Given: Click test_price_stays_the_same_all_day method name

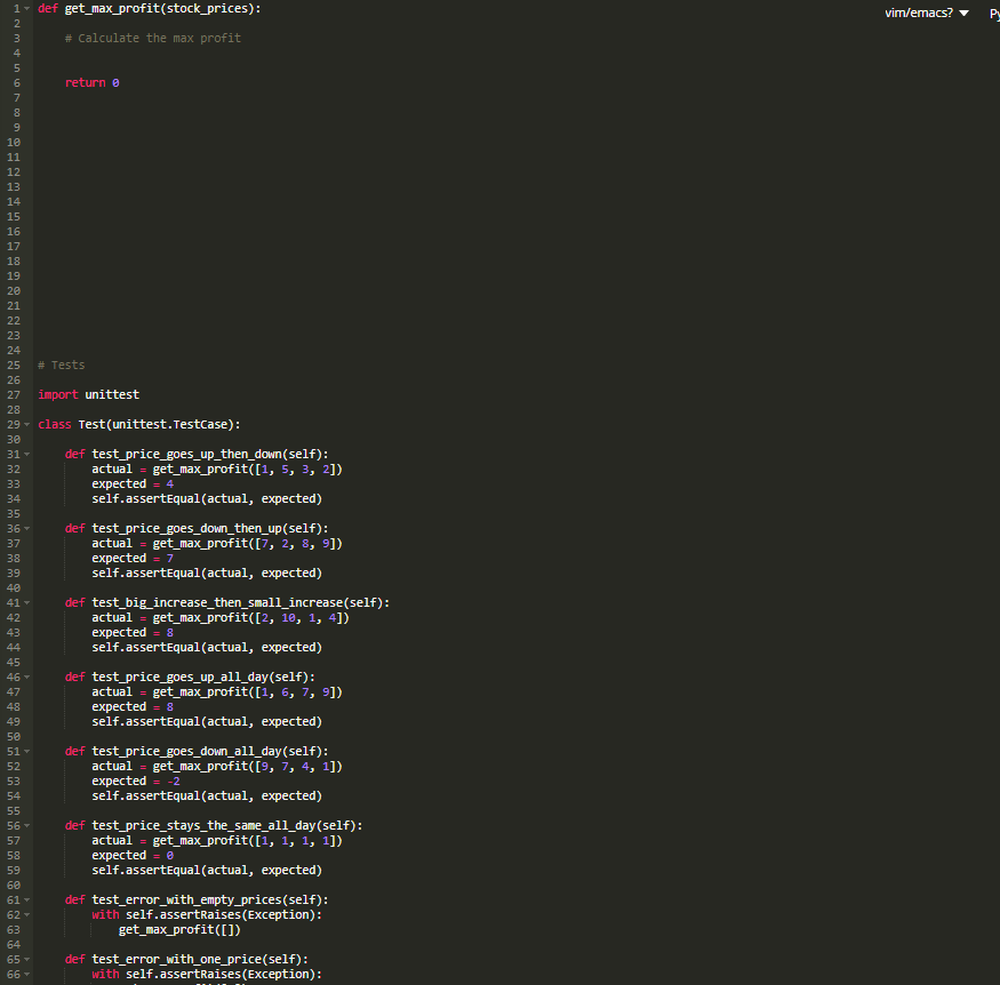Looking at the screenshot, I should 204,826.
